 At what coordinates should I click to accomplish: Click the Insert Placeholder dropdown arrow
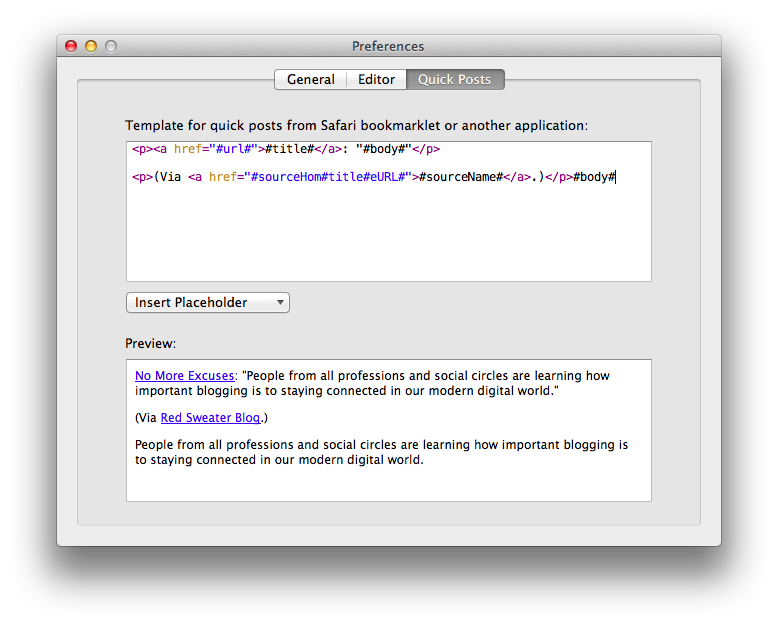point(281,303)
